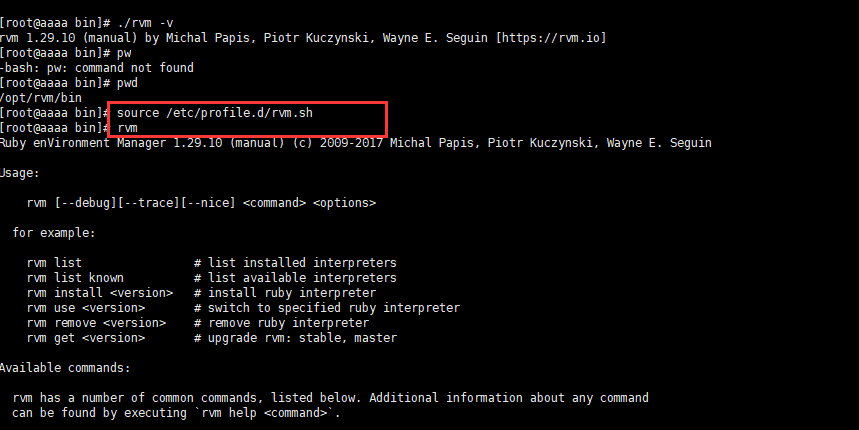Screen dimensions: 859x430
Task: Click the 'Usage:' heading
Action: coord(19,173)
